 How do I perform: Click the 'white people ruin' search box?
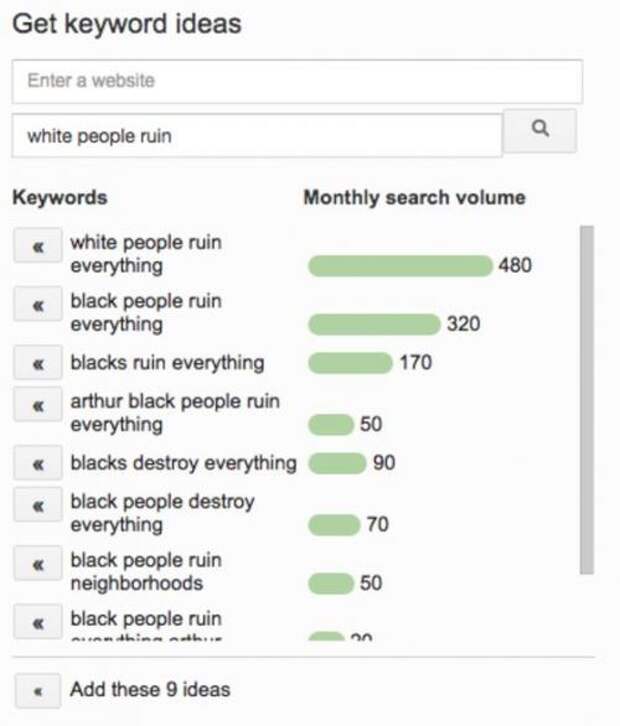click(257, 136)
